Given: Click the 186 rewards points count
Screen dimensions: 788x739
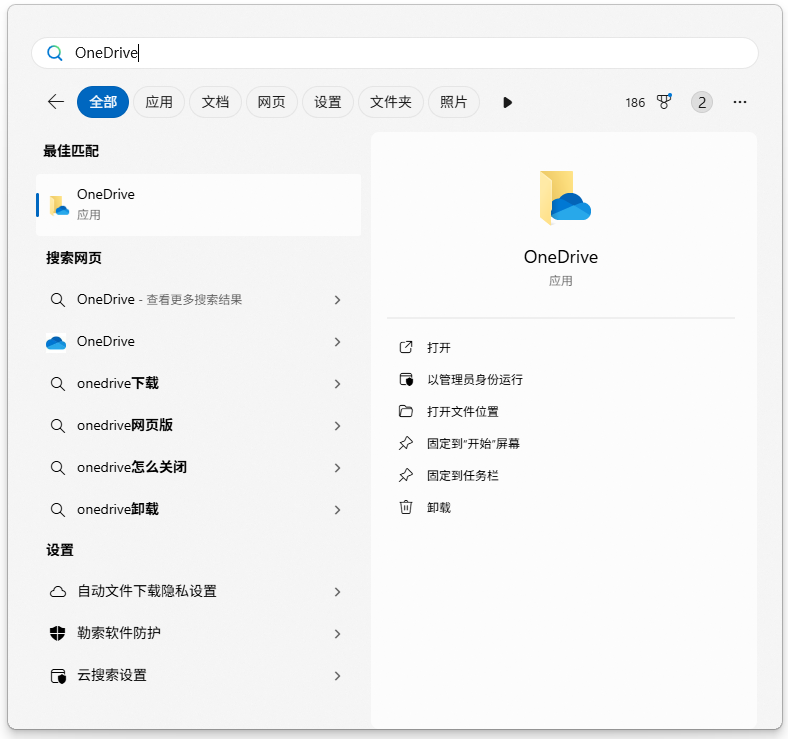Looking at the screenshot, I should (635, 103).
